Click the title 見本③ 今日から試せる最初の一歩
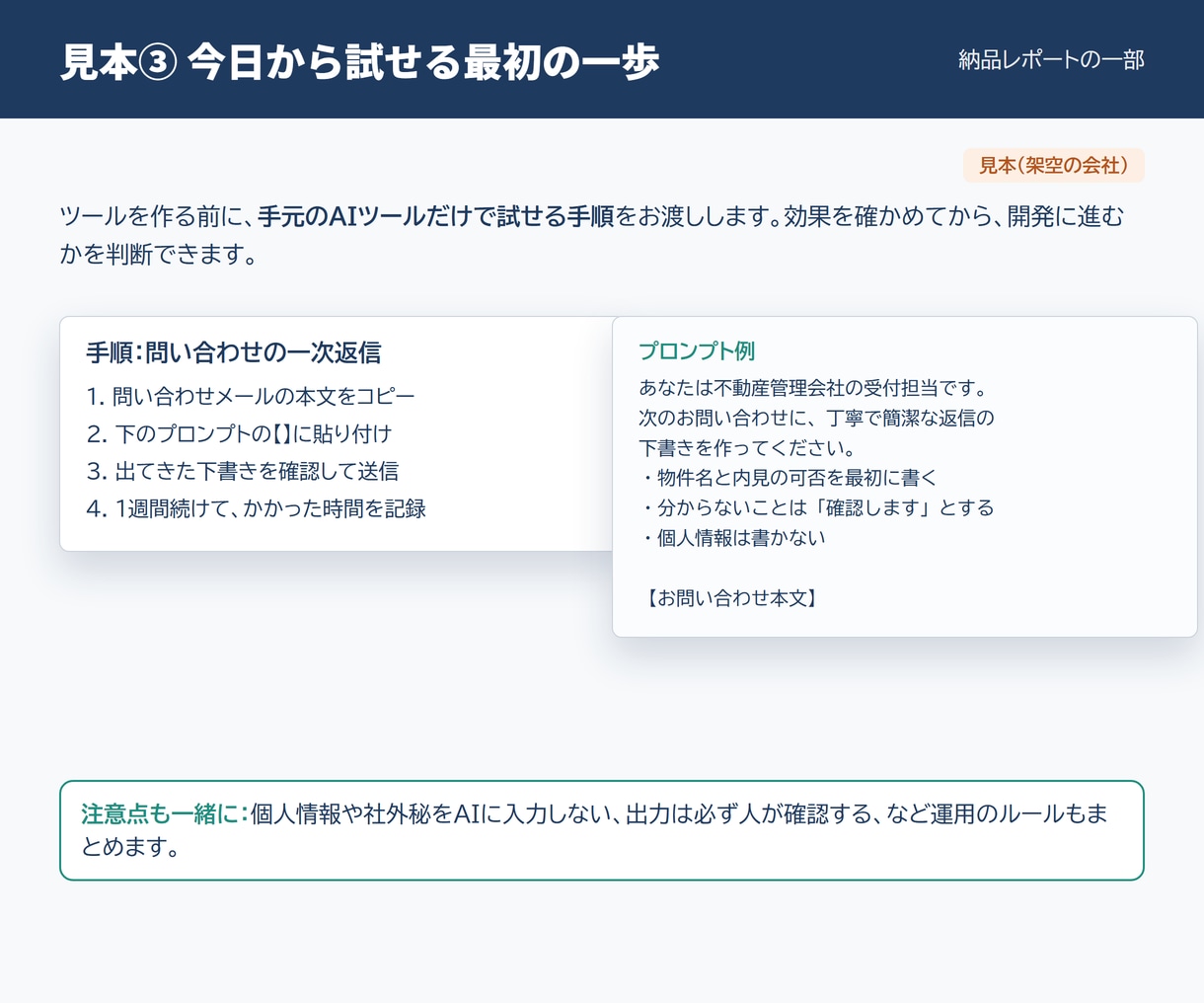1204x1003 pixels. point(359,61)
